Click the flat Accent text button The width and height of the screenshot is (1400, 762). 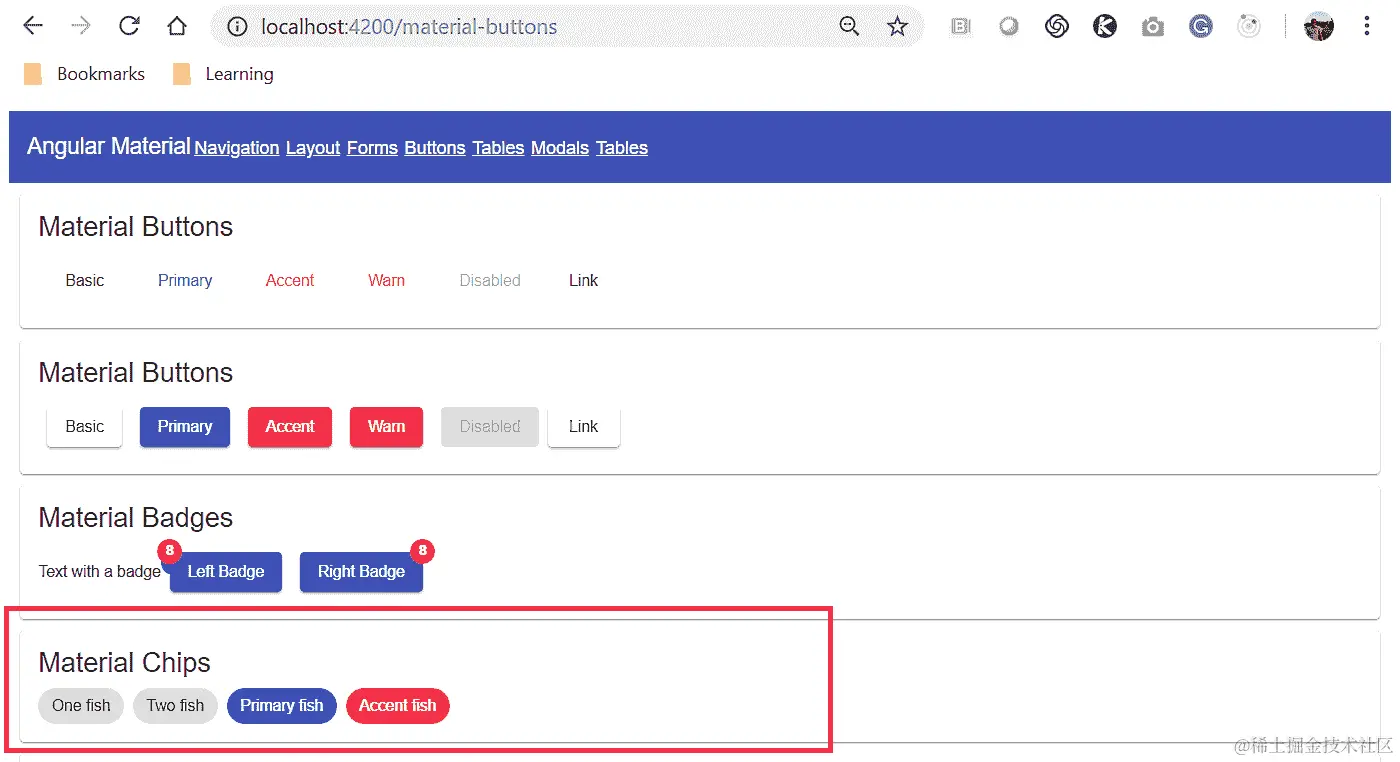click(290, 281)
